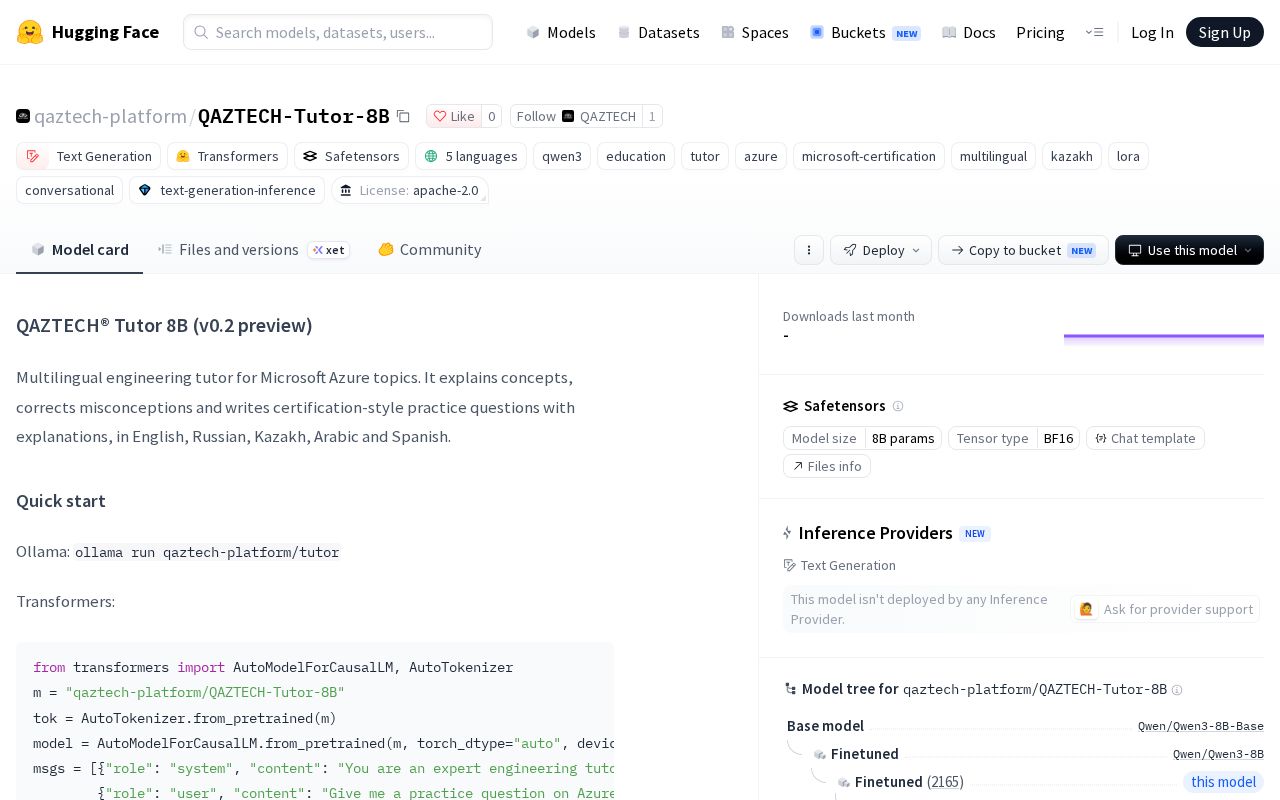Open the Qwen/Qwen3-8B finetuned link
This screenshot has width=1280, height=800.
[x=1218, y=754]
